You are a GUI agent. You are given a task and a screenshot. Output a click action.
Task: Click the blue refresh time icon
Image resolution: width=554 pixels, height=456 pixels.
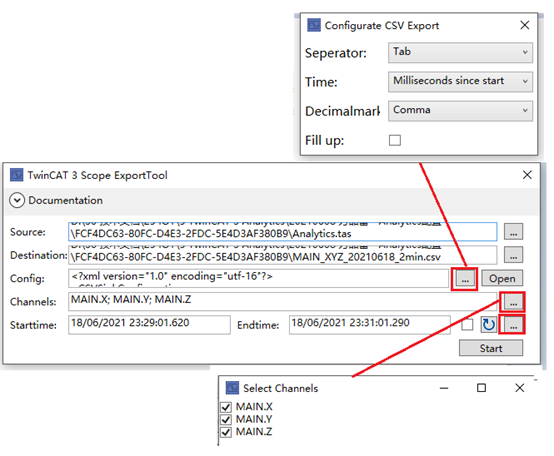[489, 325]
